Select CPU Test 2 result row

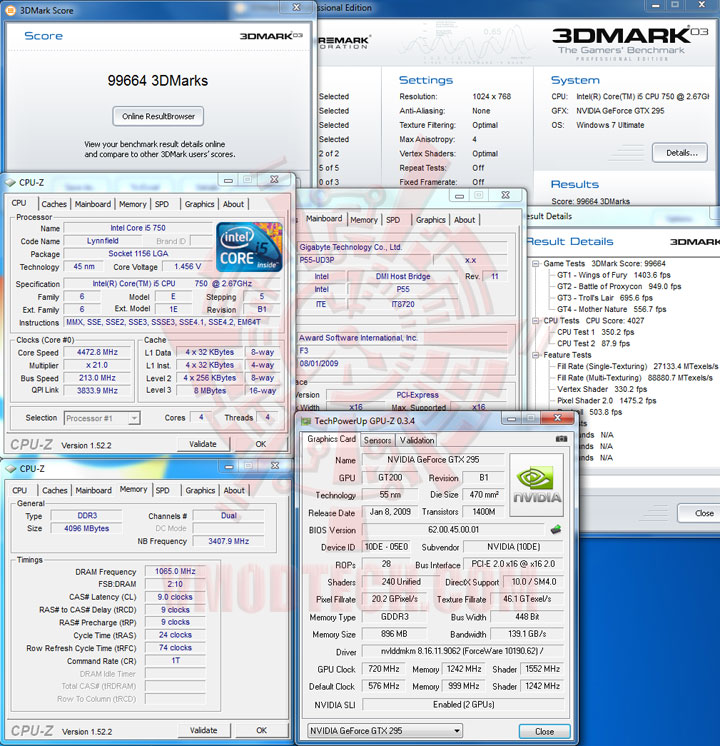[x=593, y=344]
